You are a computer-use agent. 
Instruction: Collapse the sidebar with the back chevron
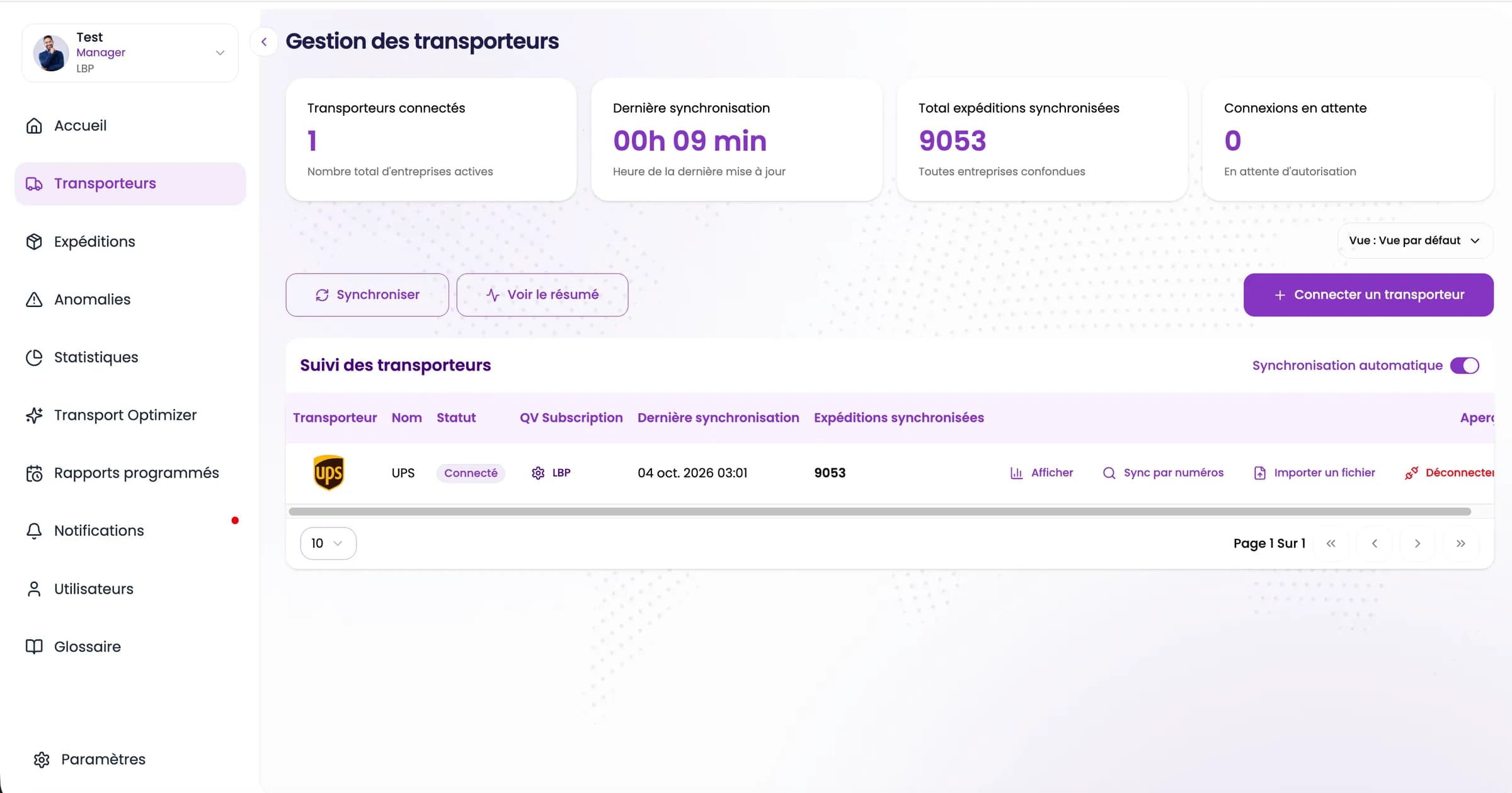pos(264,42)
